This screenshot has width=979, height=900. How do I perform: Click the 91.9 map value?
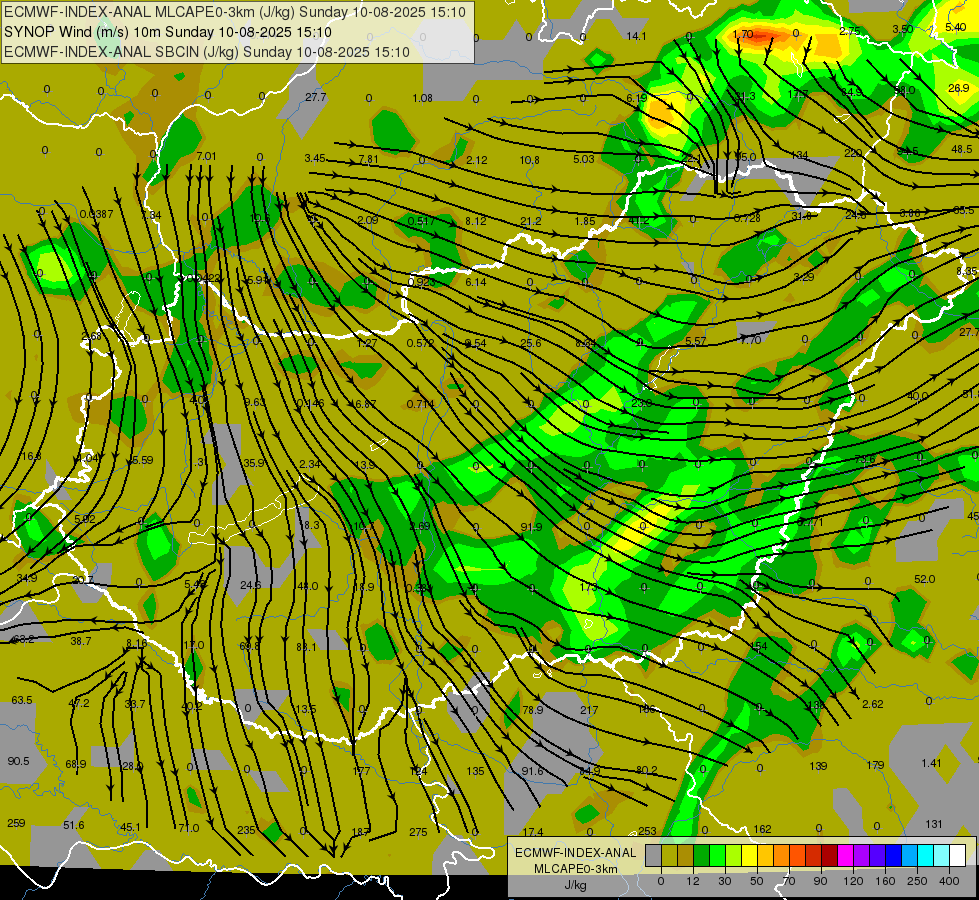[531, 527]
